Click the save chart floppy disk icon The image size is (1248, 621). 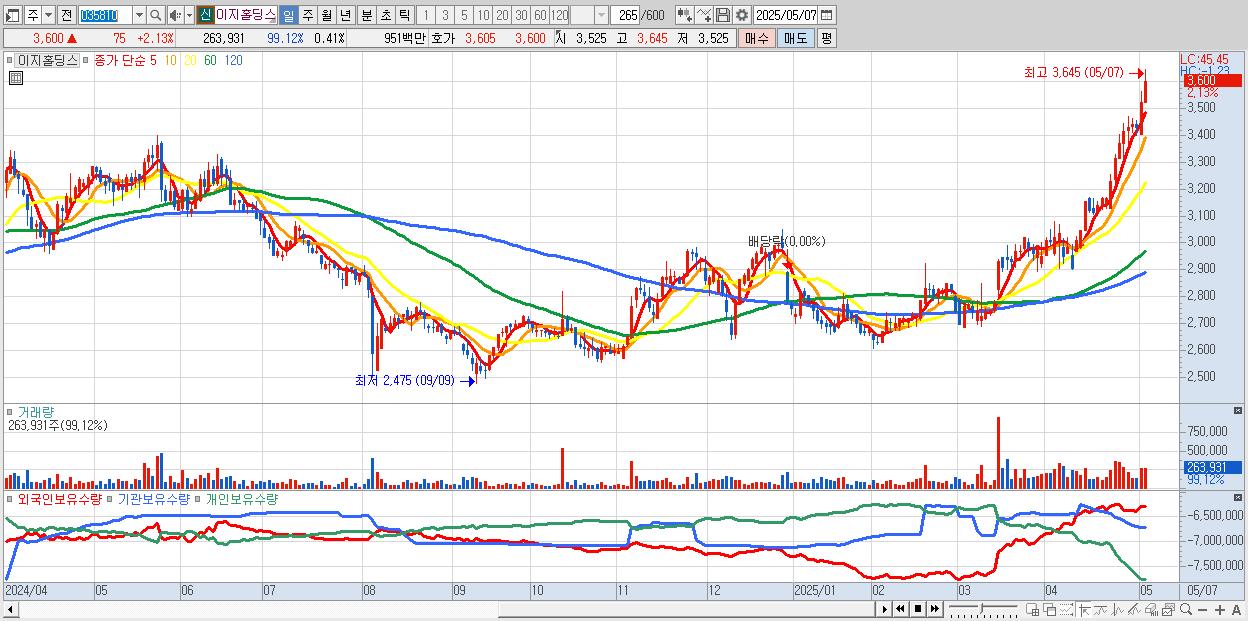tap(723, 15)
